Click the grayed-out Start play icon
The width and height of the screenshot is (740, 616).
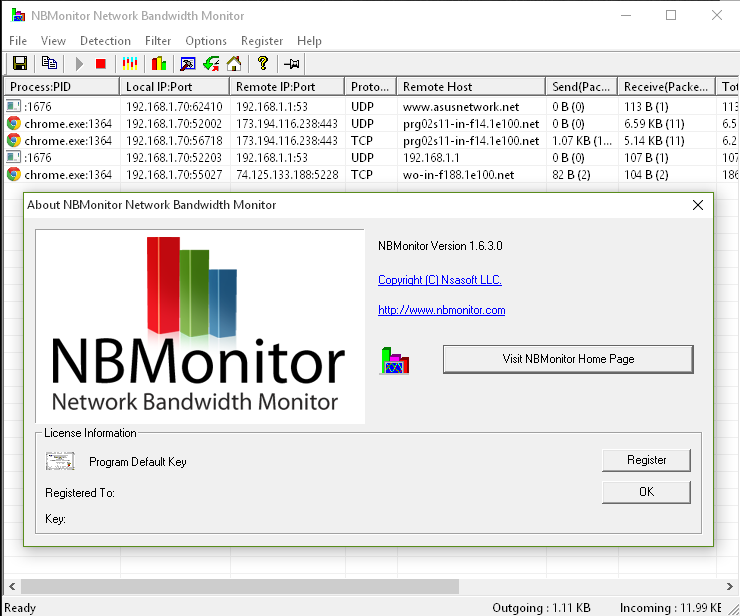pyautogui.click(x=79, y=63)
